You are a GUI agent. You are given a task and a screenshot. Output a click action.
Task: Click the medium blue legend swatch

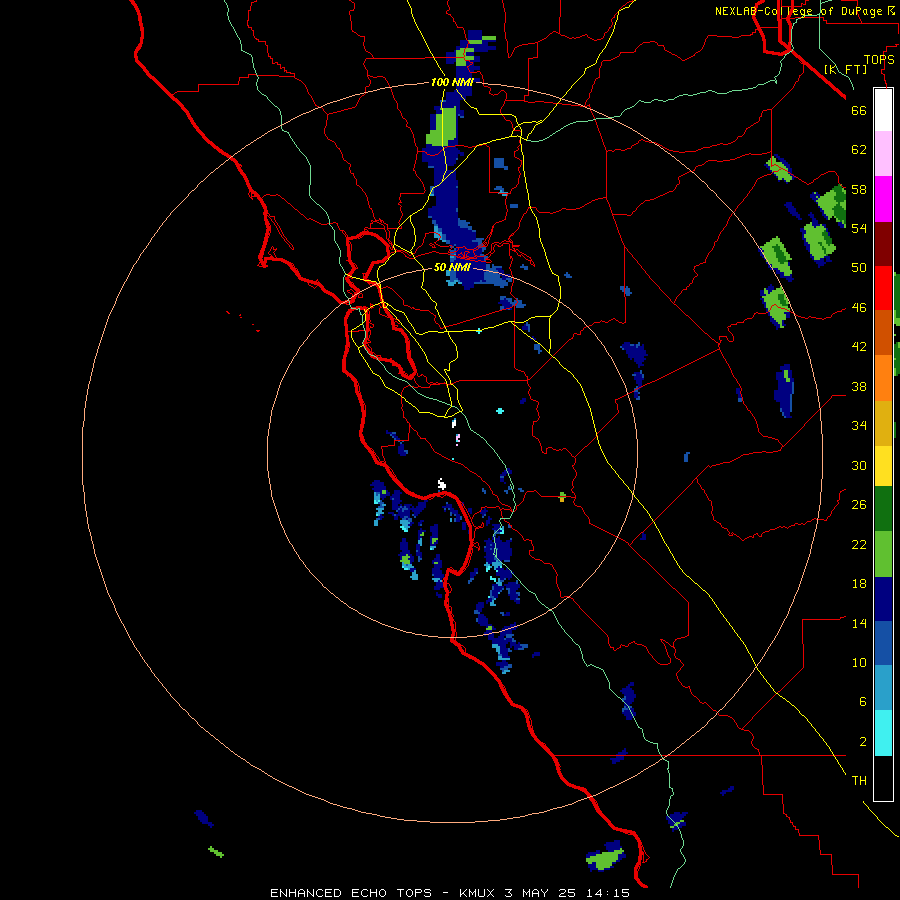(883, 643)
